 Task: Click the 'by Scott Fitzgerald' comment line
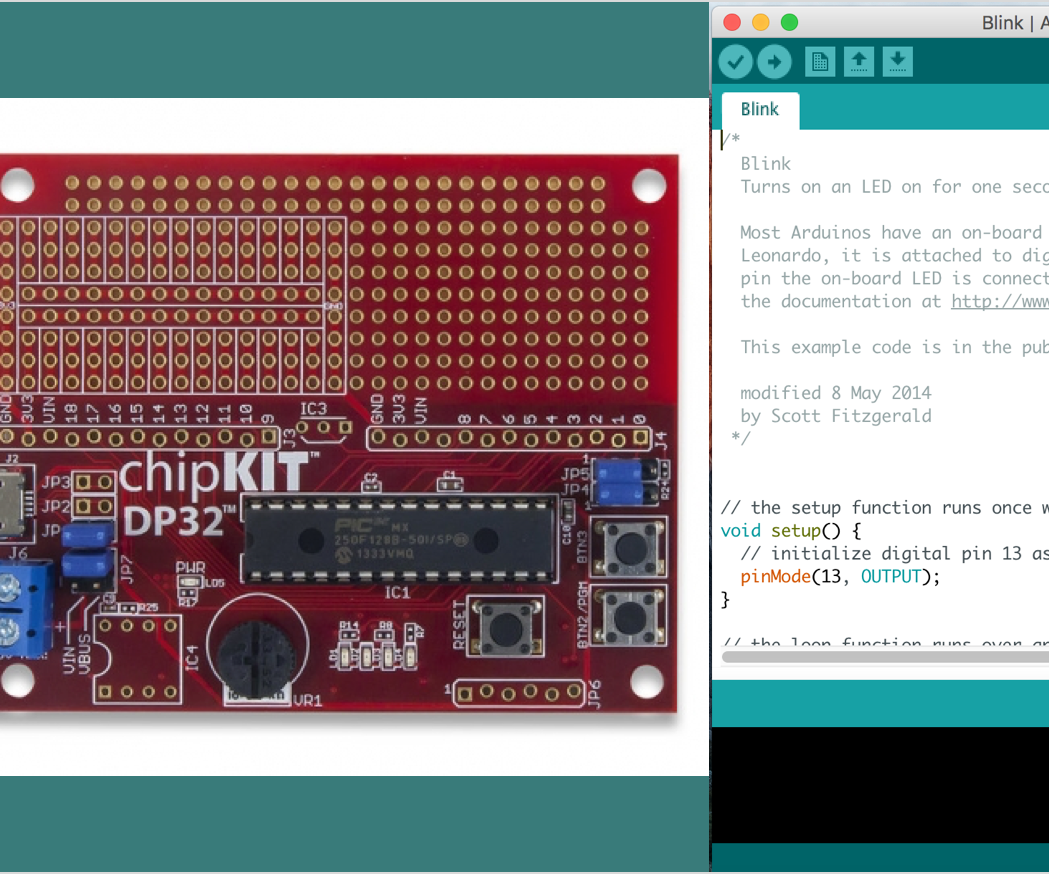836,416
